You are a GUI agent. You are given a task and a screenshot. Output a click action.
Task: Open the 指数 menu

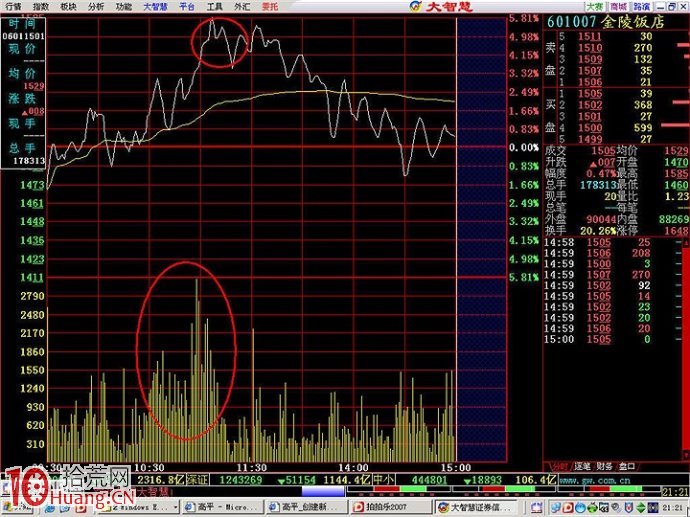click(41, 7)
